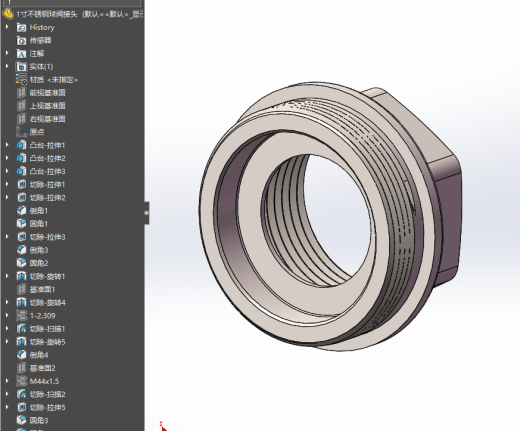Click the 实体(1) solid bodies folder icon
Screen dimensions: 520x431
tap(21, 67)
